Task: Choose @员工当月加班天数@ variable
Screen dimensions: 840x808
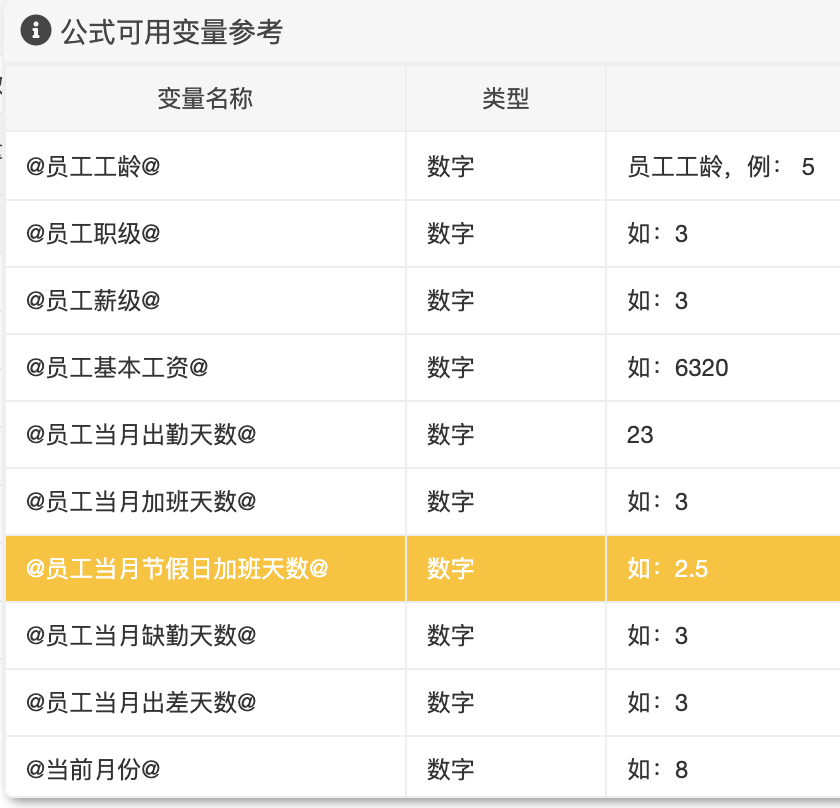Action: click(x=141, y=501)
